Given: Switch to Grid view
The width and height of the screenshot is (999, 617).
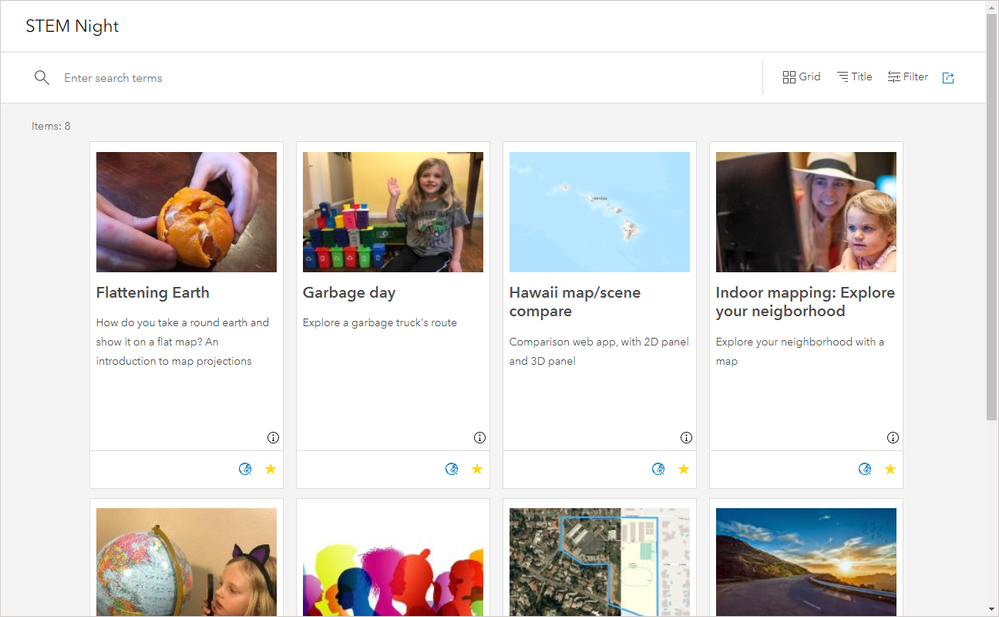Looking at the screenshot, I should (801, 77).
